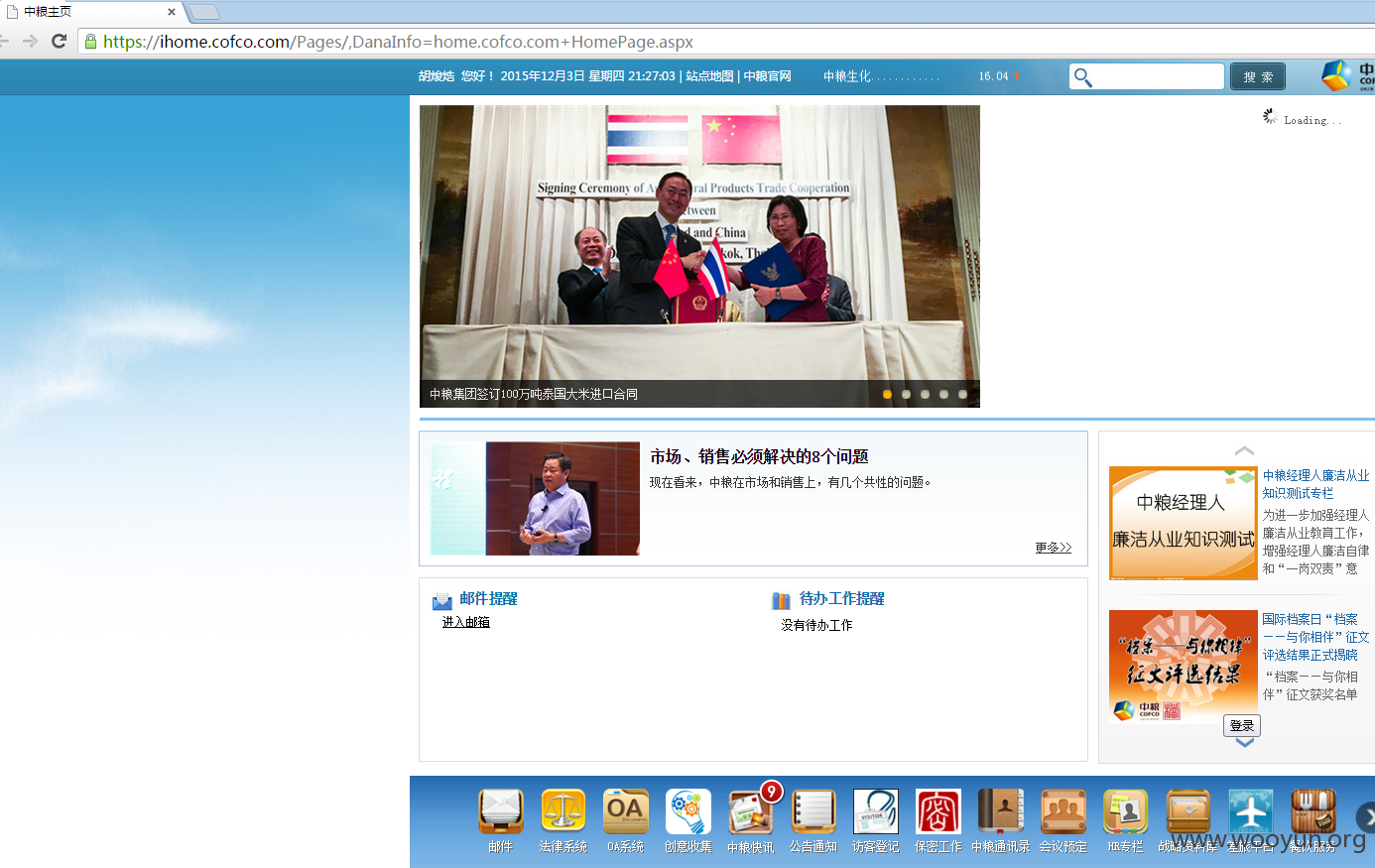Image resolution: width=1375 pixels, height=868 pixels.
Task: Open the 法律系统 scales icon
Action: [x=563, y=812]
